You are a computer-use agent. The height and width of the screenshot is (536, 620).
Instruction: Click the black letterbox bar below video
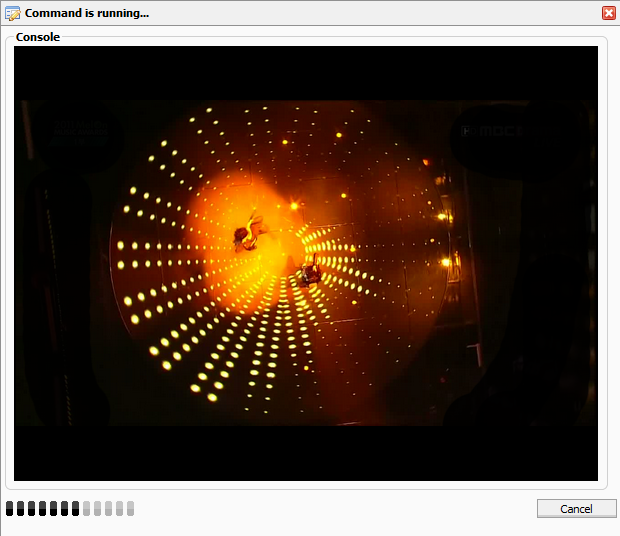306,453
